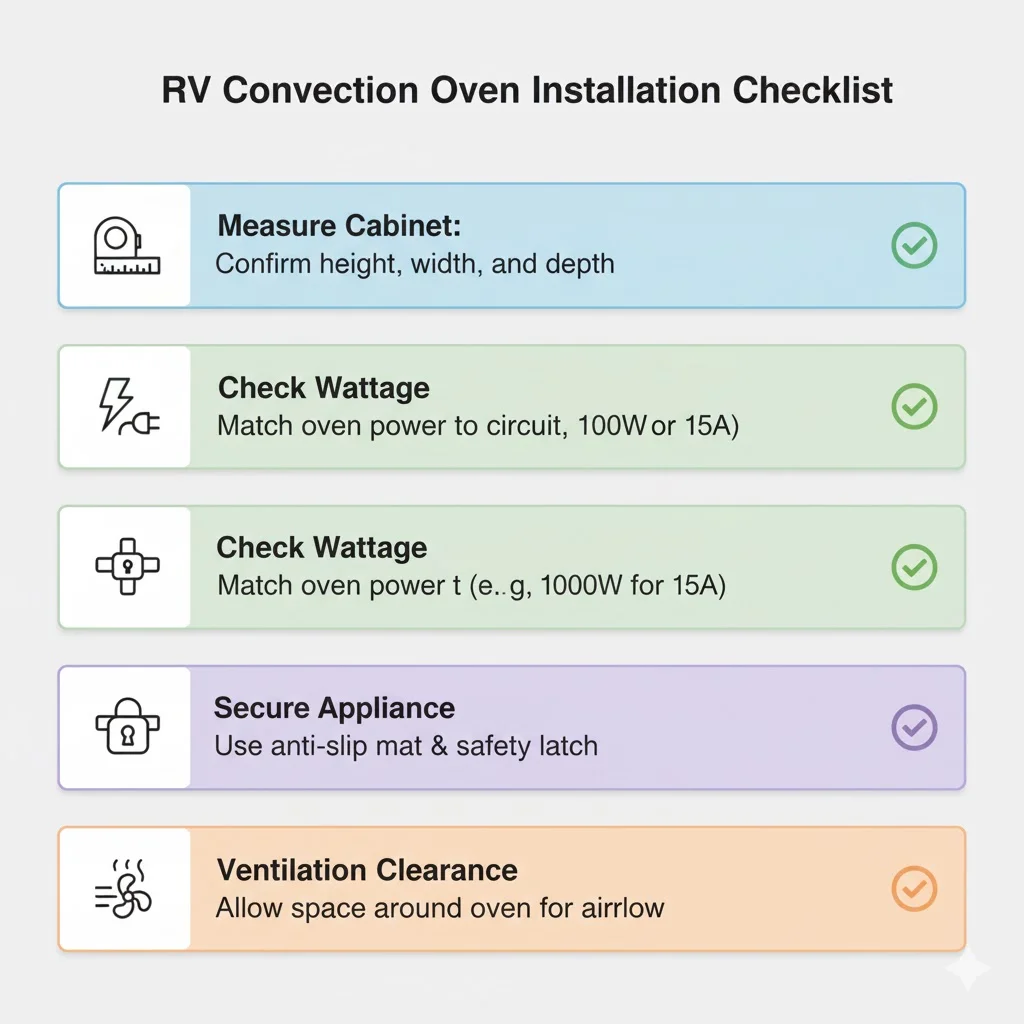Click the 'RV Convection Oven Installation Checklist' heading
The image size is (1024, 1024).
(527, 90)
